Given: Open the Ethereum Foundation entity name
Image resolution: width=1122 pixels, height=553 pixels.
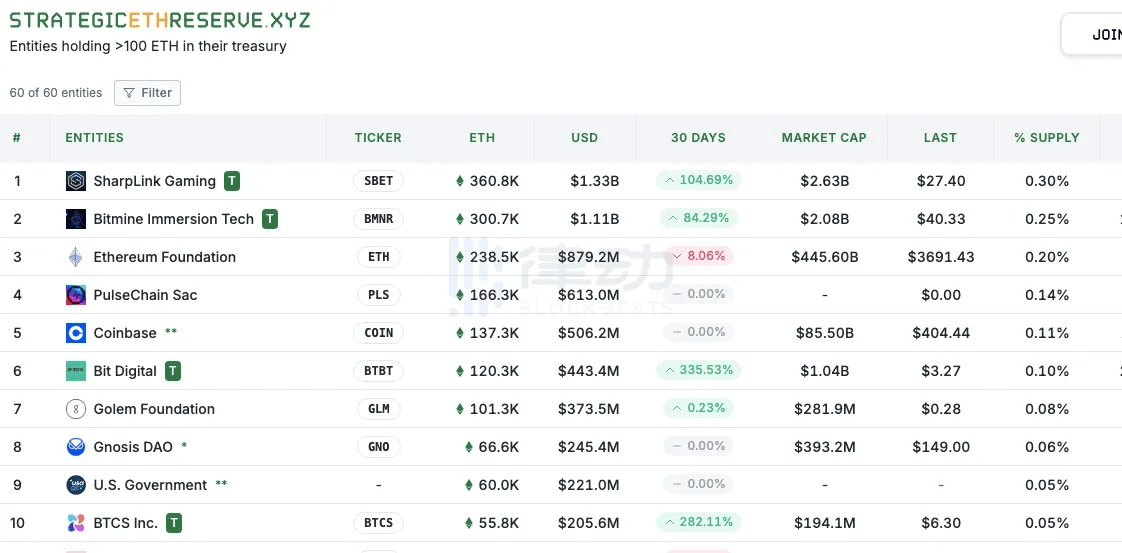Looking at the screenshot, I should [165, 257].
